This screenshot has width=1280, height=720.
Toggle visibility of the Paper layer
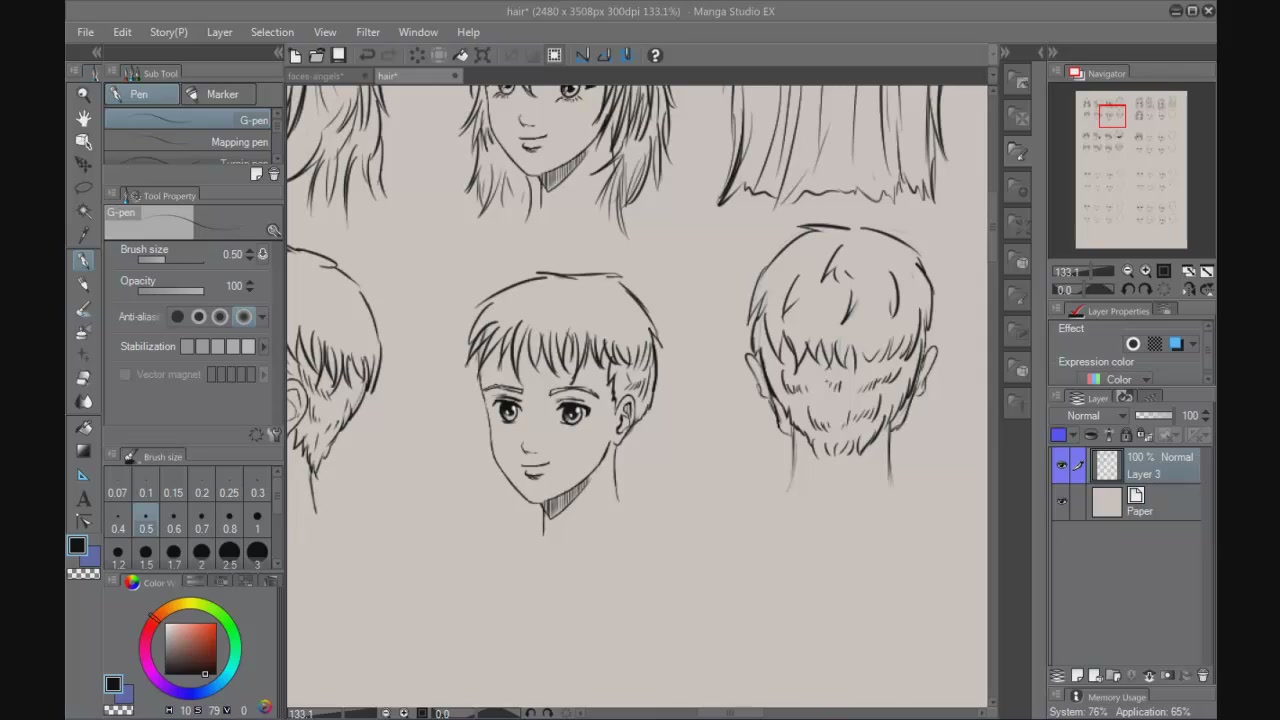pos(1061,502)
